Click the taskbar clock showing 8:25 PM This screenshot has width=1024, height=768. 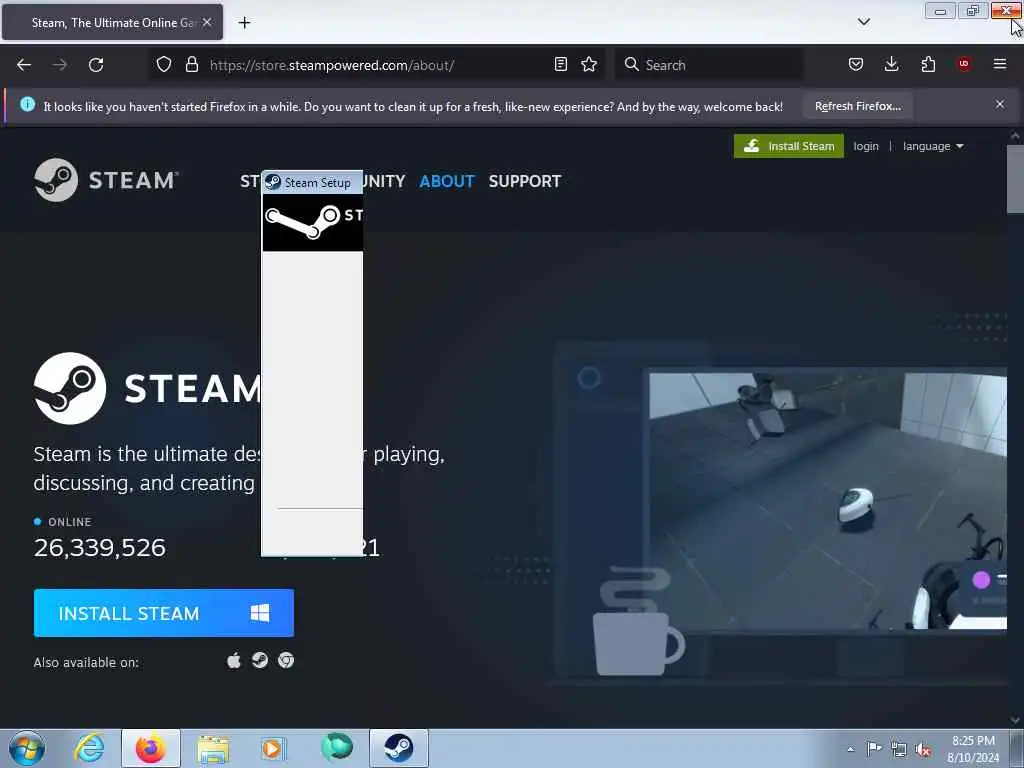[973, 749]
